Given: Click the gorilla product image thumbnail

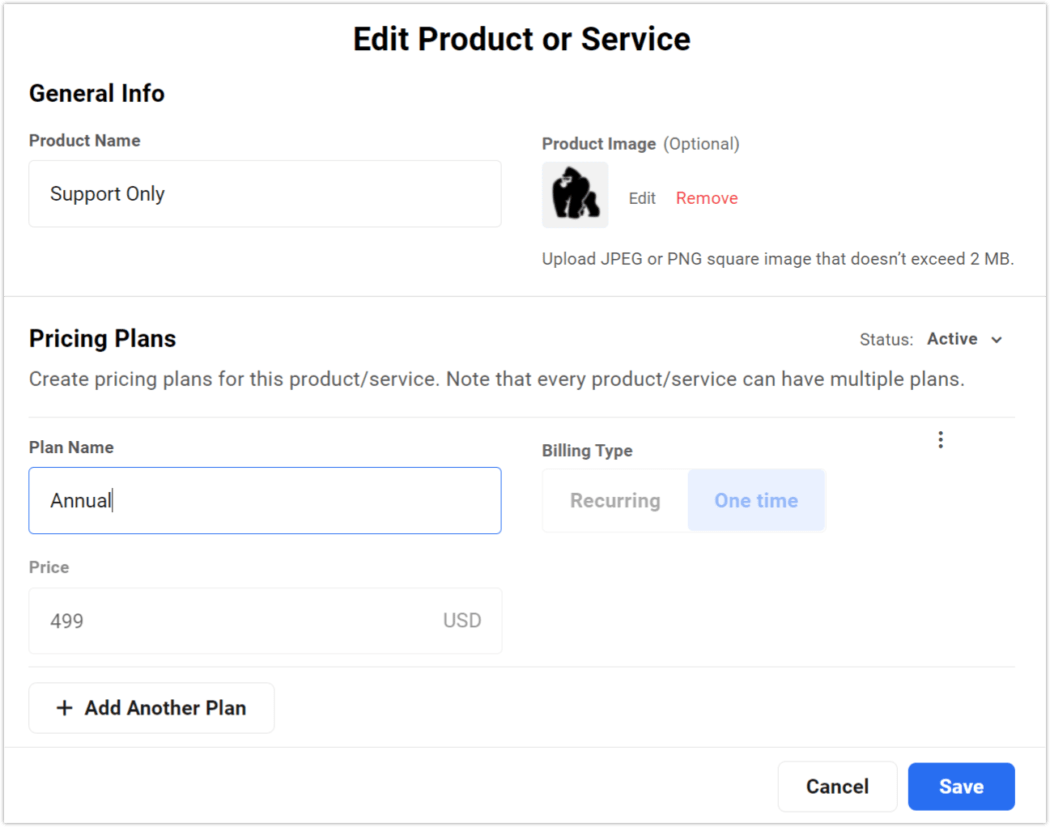Looking at the screenshot, I should pyautogui.click(x=575, y=196).
